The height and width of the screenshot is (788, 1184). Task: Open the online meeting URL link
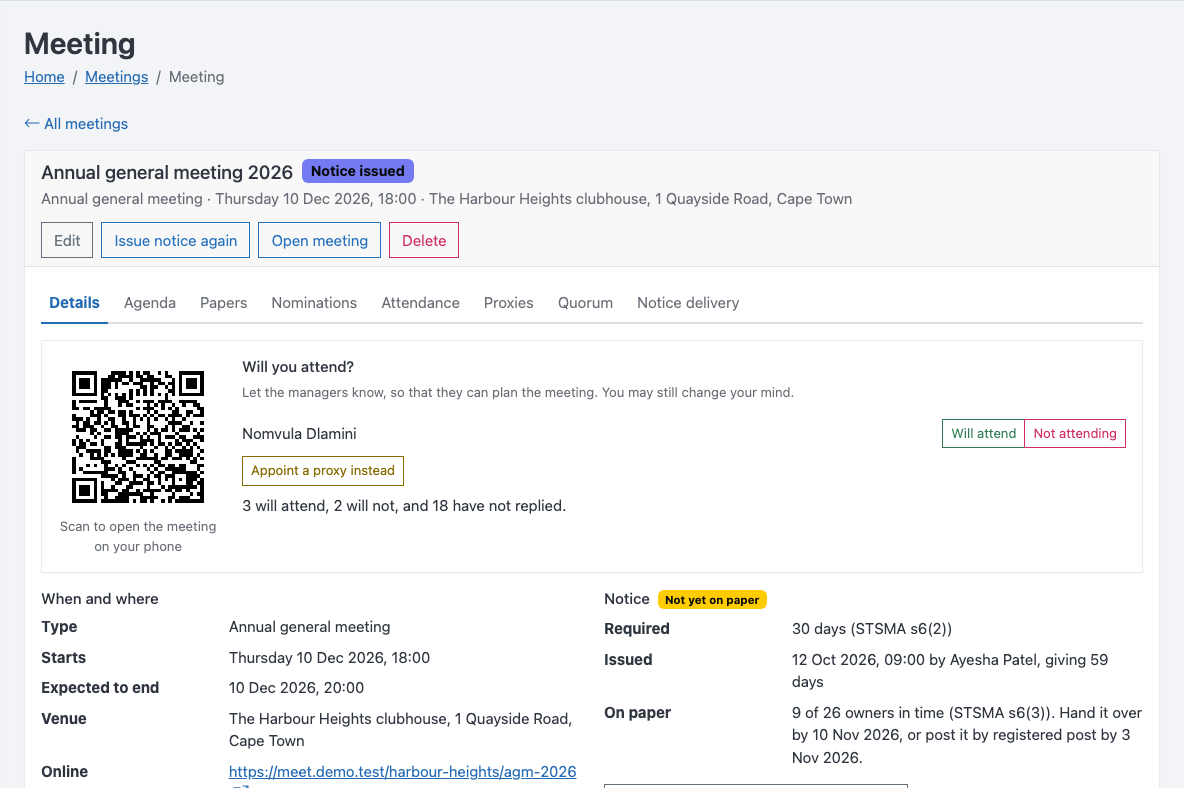pyautogui.click(x=402, y=771)
